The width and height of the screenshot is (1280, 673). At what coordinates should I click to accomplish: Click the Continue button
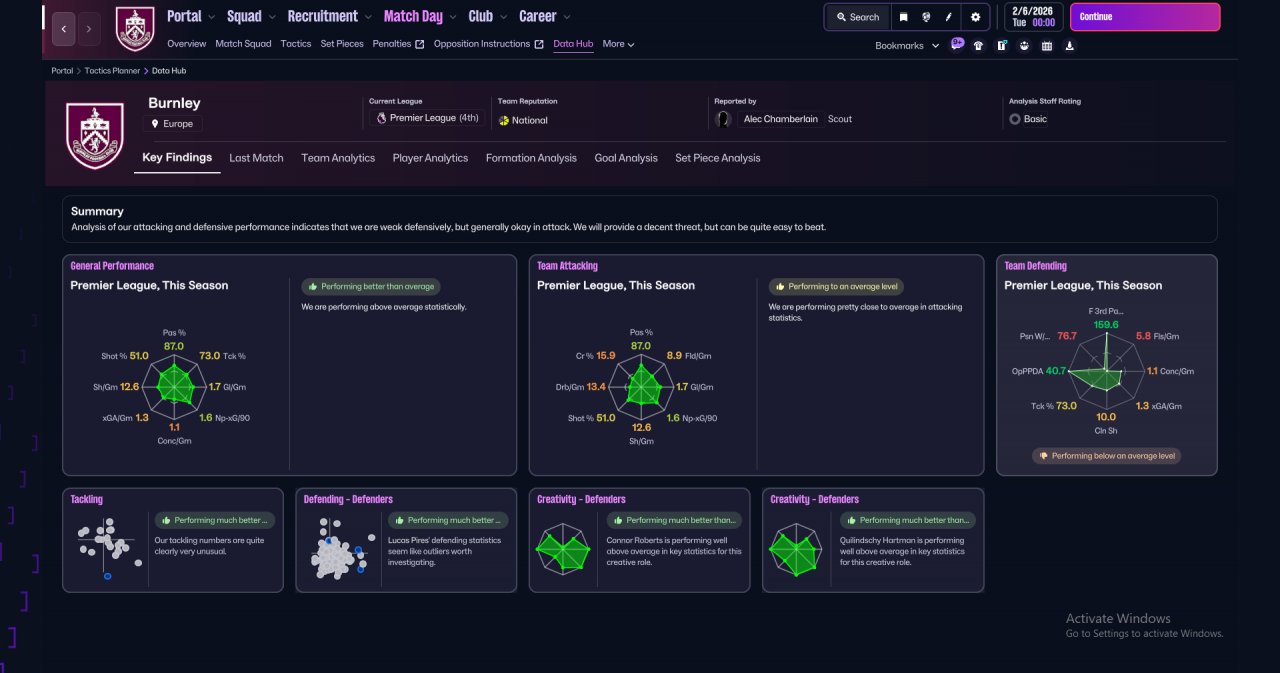pos(1145,17)
